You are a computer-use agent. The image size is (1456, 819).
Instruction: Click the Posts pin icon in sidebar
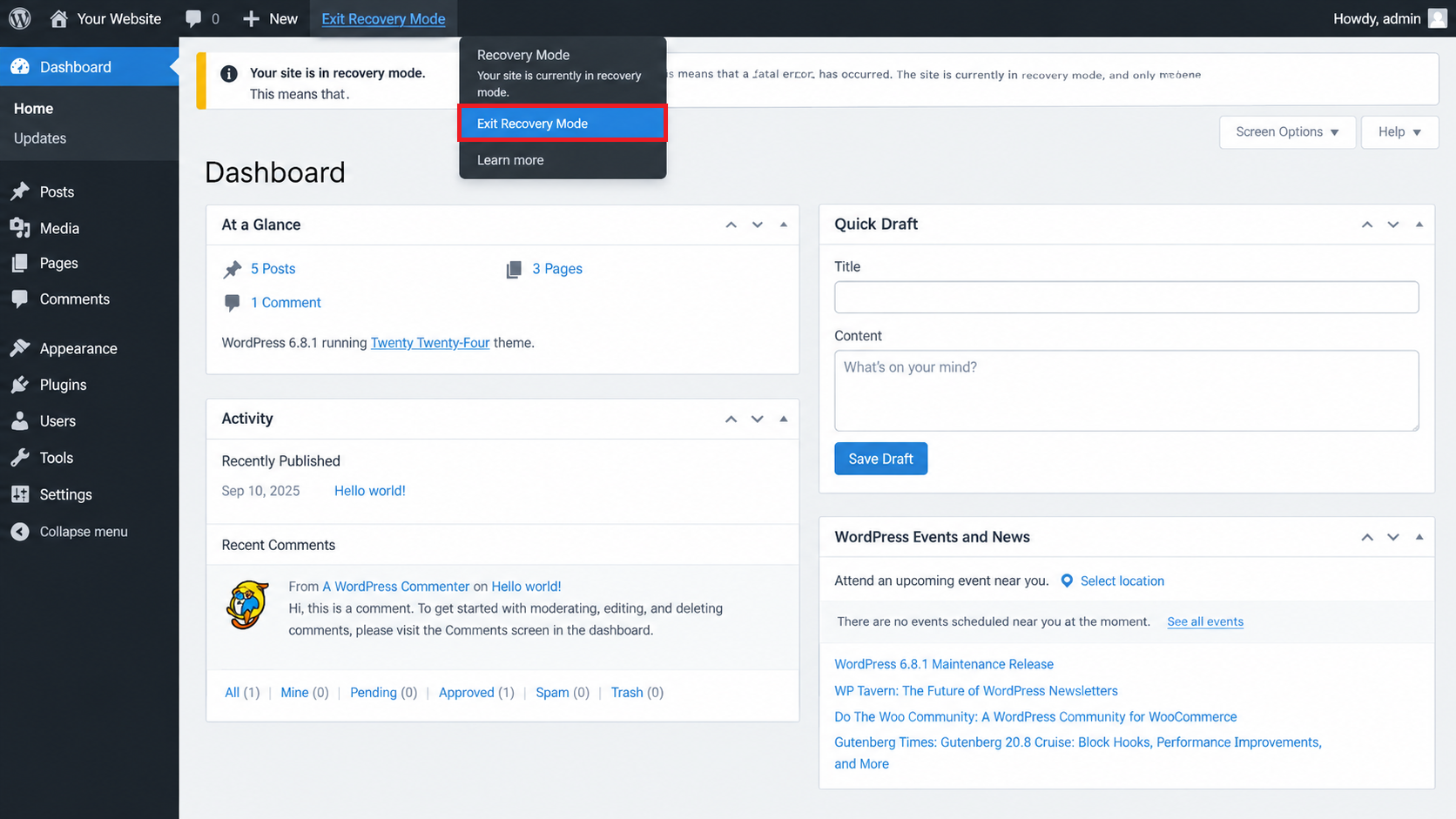[x=20, y=191]
